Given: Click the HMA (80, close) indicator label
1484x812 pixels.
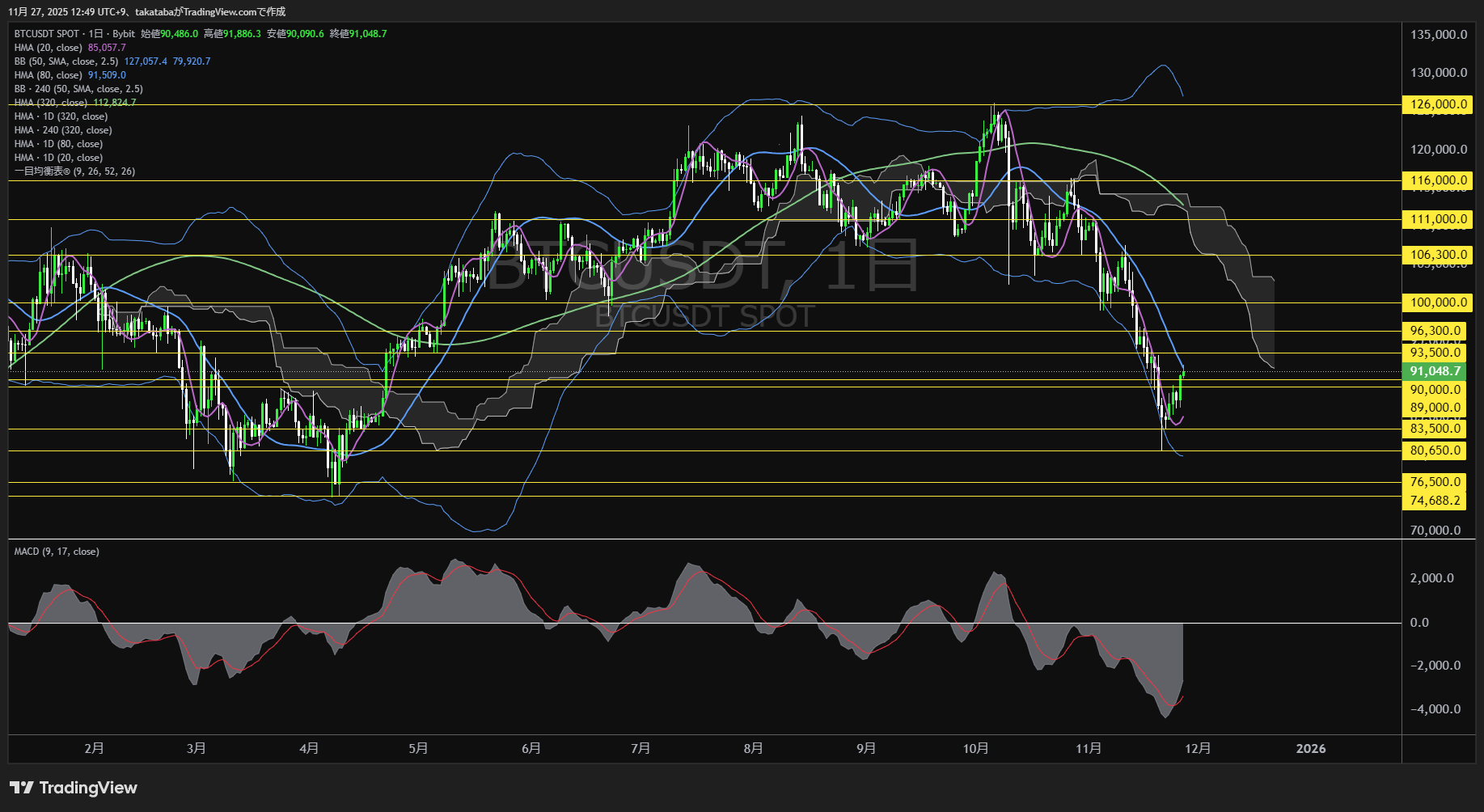Looking at the screenshot, I should click(49, 75).
